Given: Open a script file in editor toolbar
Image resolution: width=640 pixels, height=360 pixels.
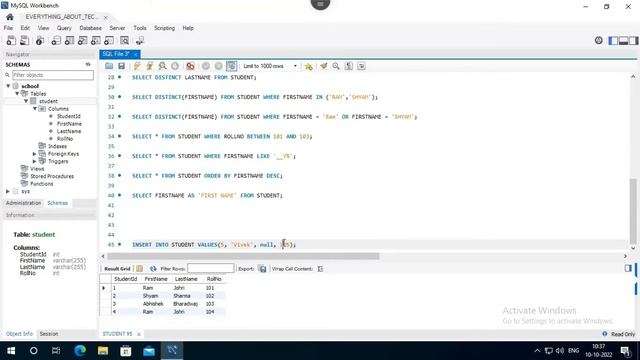Looking at the screenshot, I should [x=109, y=66].
